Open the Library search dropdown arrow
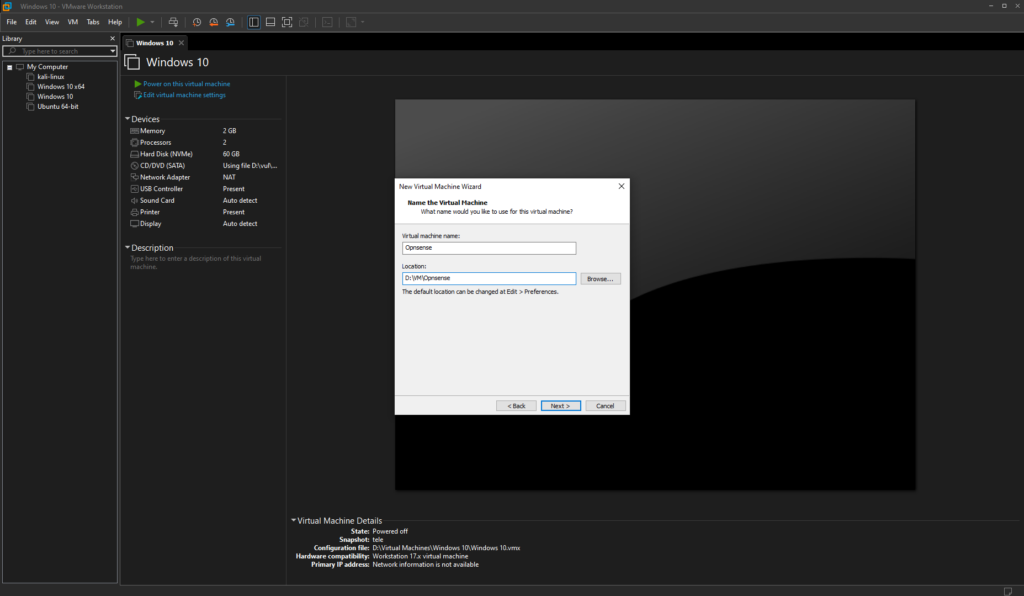Screen dimensions: 1024x596 (x=112, y=51)
